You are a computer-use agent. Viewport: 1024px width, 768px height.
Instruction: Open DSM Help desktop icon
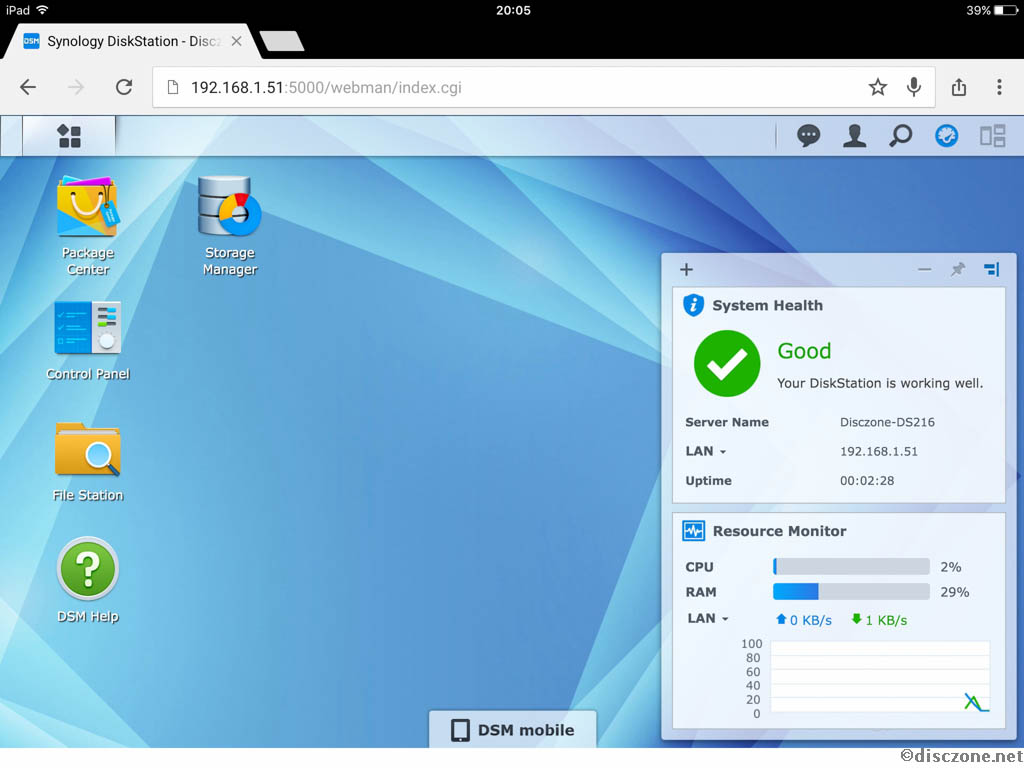point(88,580)
